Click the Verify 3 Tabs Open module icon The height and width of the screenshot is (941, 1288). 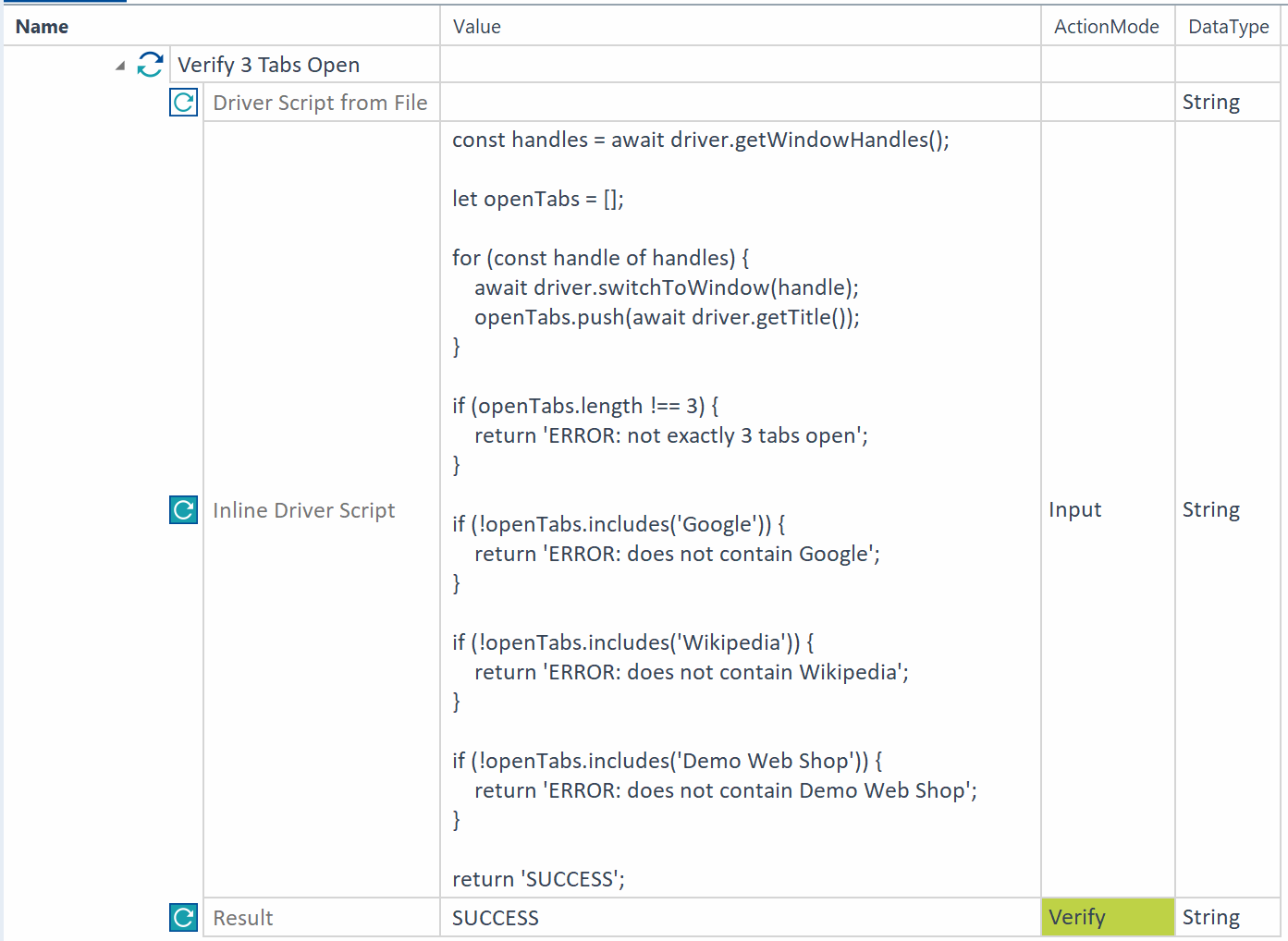pos(150,65)
